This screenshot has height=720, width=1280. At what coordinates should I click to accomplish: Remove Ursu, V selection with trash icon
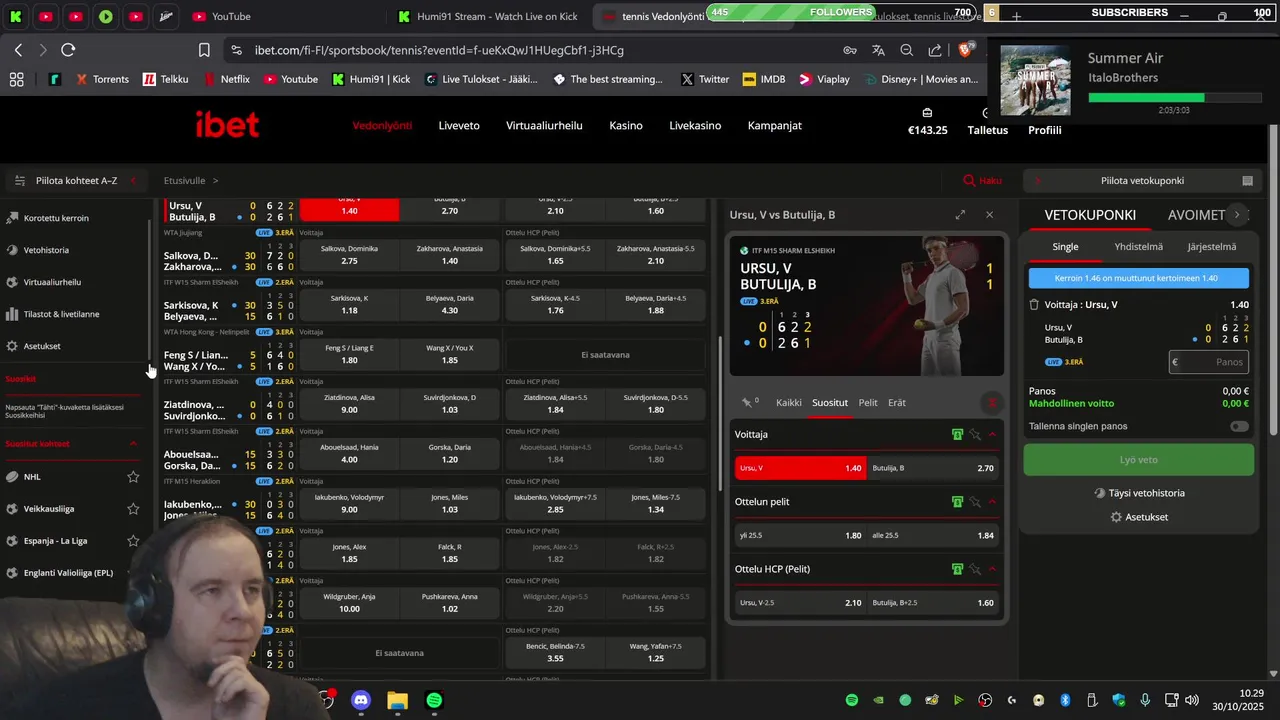(x=1034, y=305)
